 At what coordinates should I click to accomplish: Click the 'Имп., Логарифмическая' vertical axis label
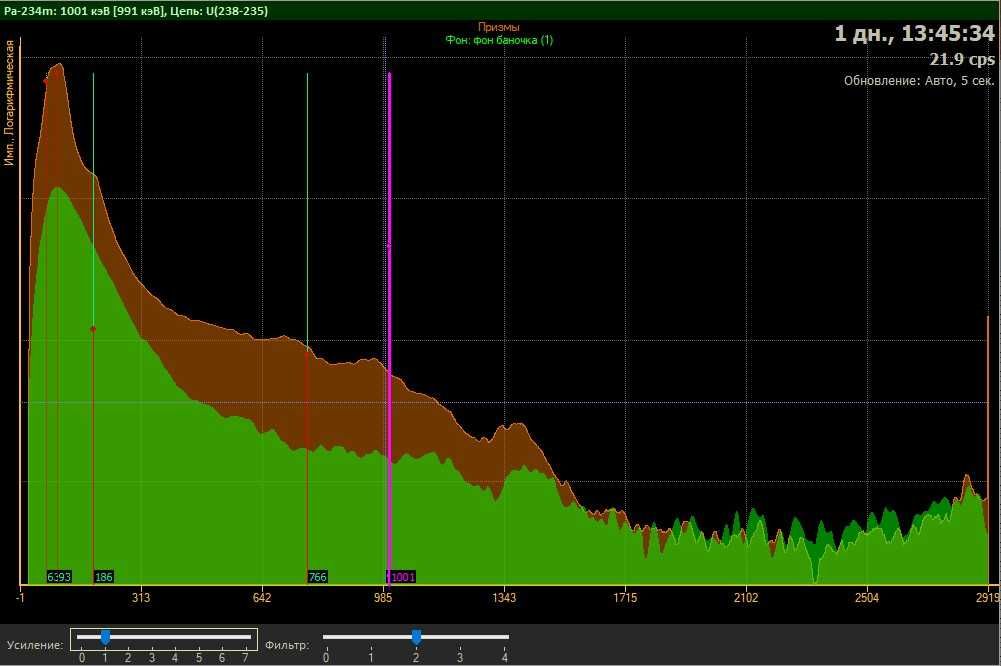(x=9, y=103)
